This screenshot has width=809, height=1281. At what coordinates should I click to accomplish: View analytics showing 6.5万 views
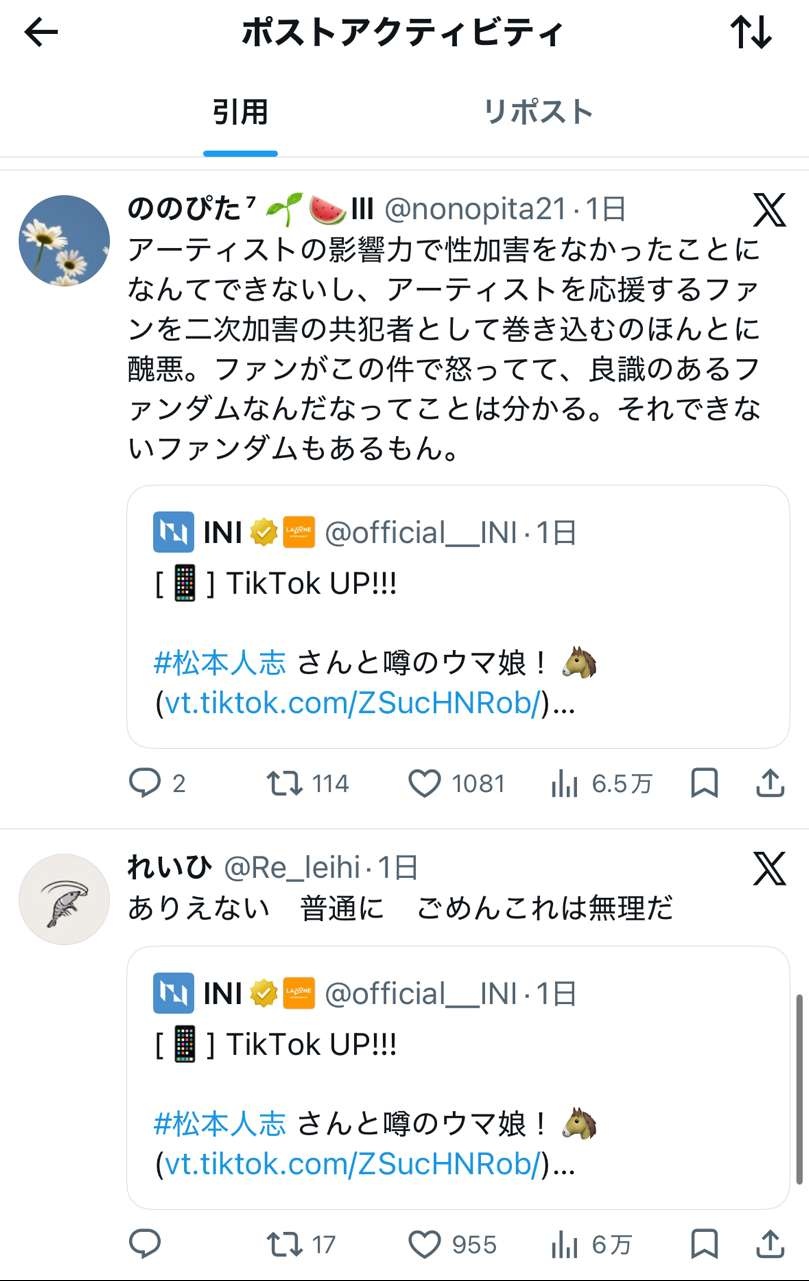566,784
